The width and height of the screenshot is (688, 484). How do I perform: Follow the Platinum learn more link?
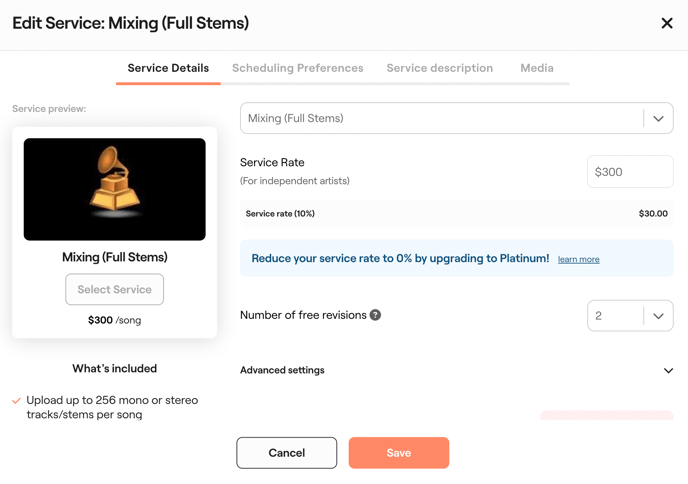pyautogui.click(x=579, y=260)
